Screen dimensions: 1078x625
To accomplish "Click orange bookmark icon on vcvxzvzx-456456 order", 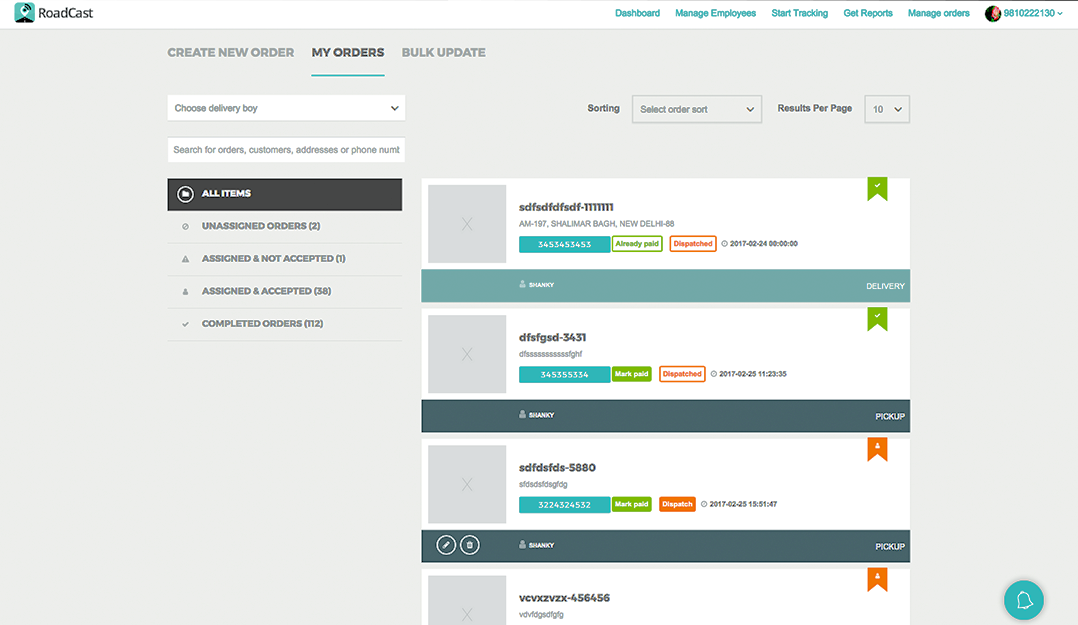I will tap(877, 579).
